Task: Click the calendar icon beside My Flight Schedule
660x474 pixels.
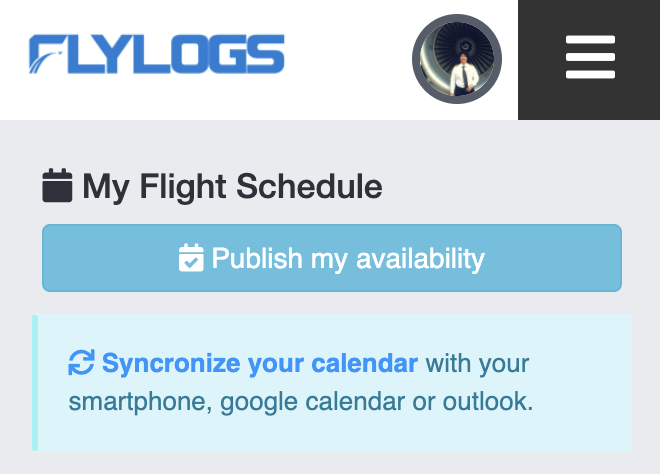Action: click(x=58, y=186)
